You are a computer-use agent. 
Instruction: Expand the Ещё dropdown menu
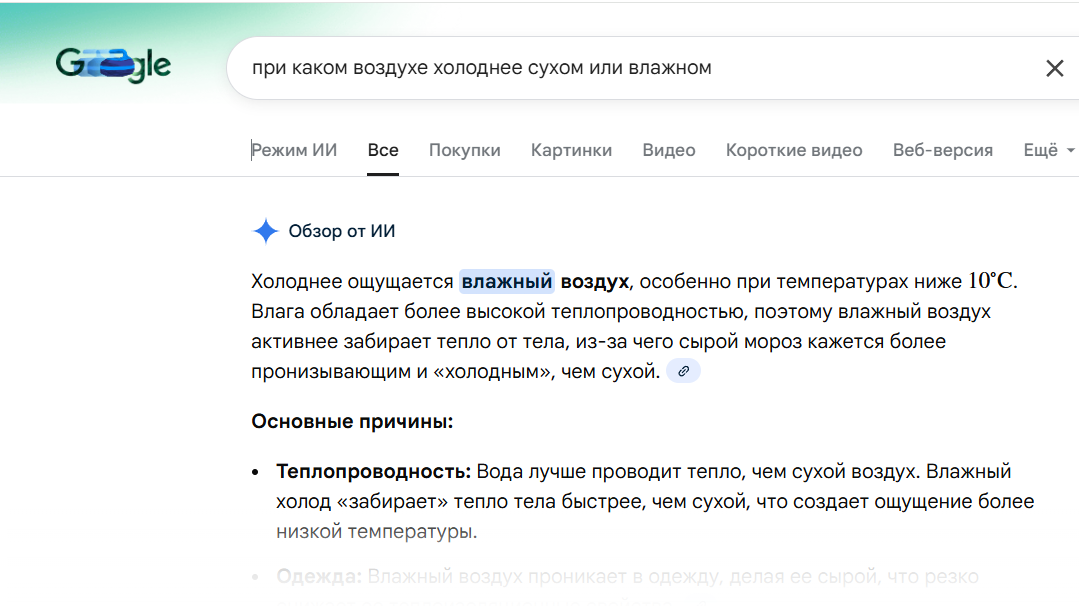click(x=1048, y=150)
